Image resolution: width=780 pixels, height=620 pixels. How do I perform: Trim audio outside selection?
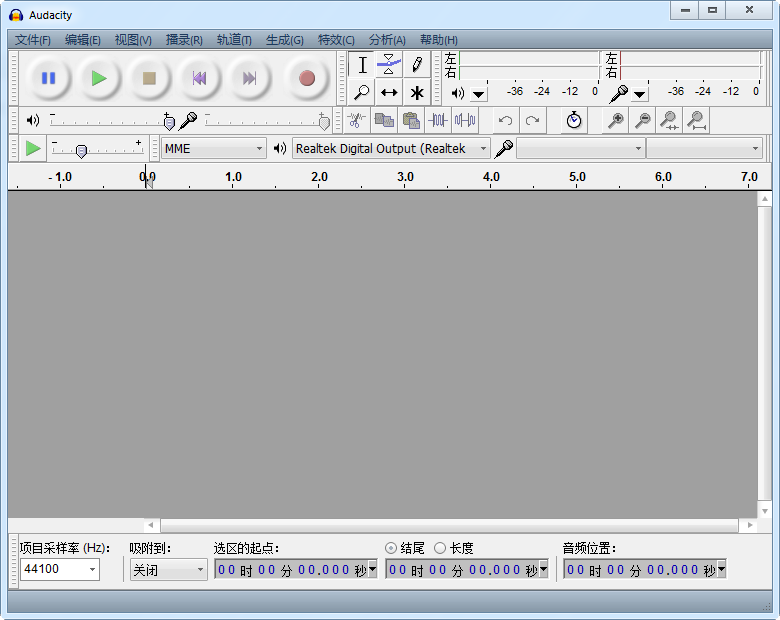click(x=438, y=120)
